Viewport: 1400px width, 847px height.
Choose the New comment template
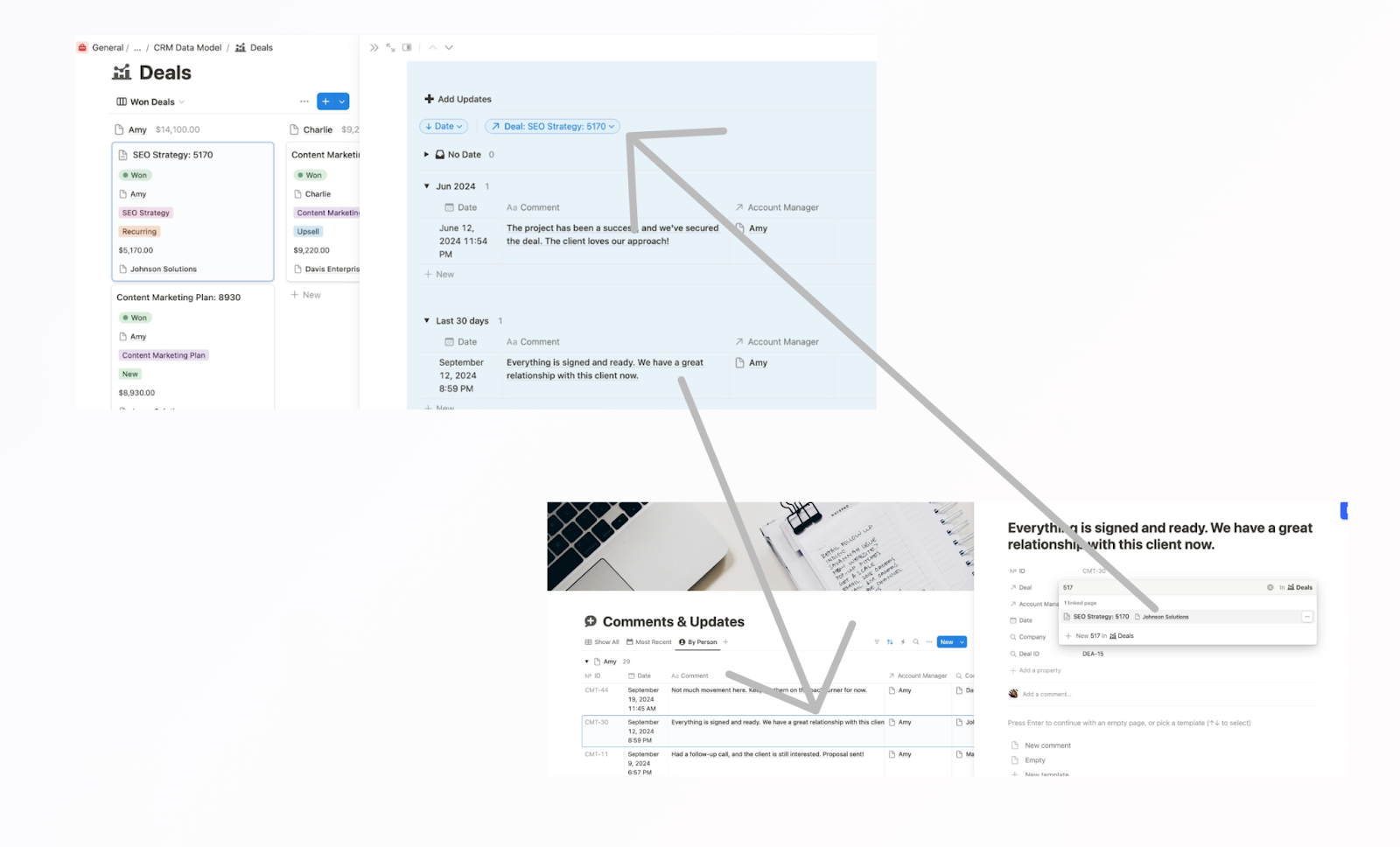coord(1041,745)
